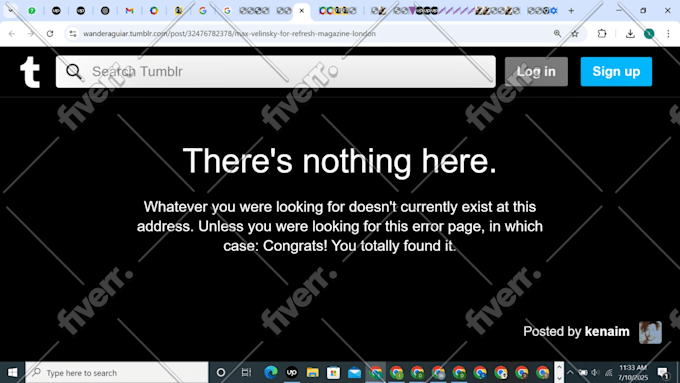Open the notification center
The height and width of the screenshot is (383, 680).
coord(663,373)
